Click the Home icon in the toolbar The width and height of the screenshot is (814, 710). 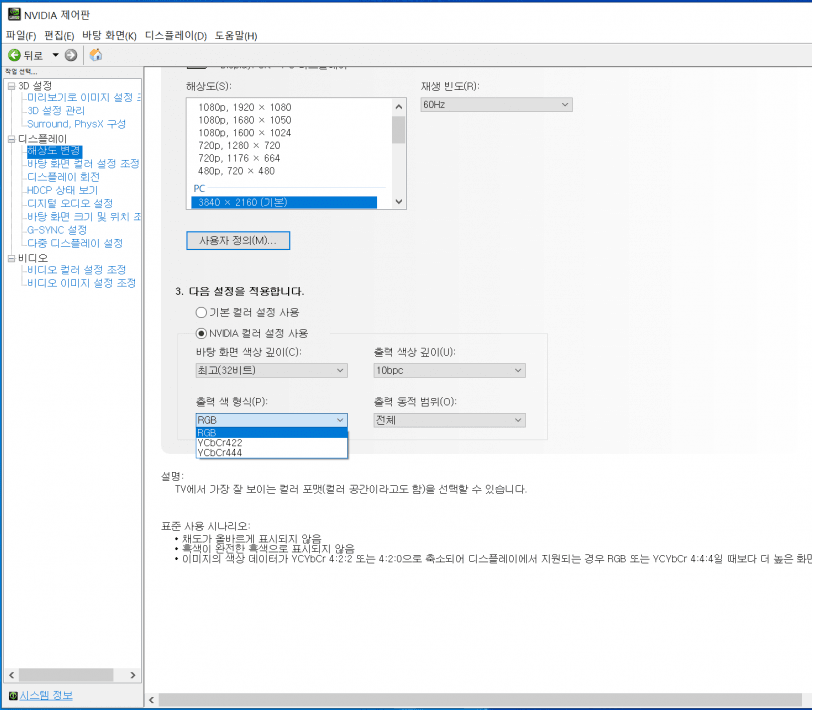96,55
